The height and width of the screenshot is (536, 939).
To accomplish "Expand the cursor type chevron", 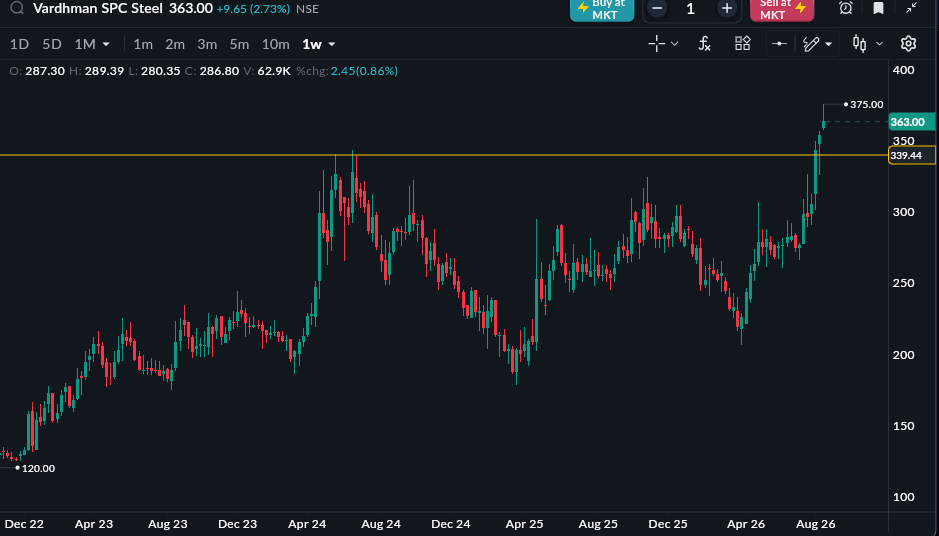I will click(x=675, y=44).
